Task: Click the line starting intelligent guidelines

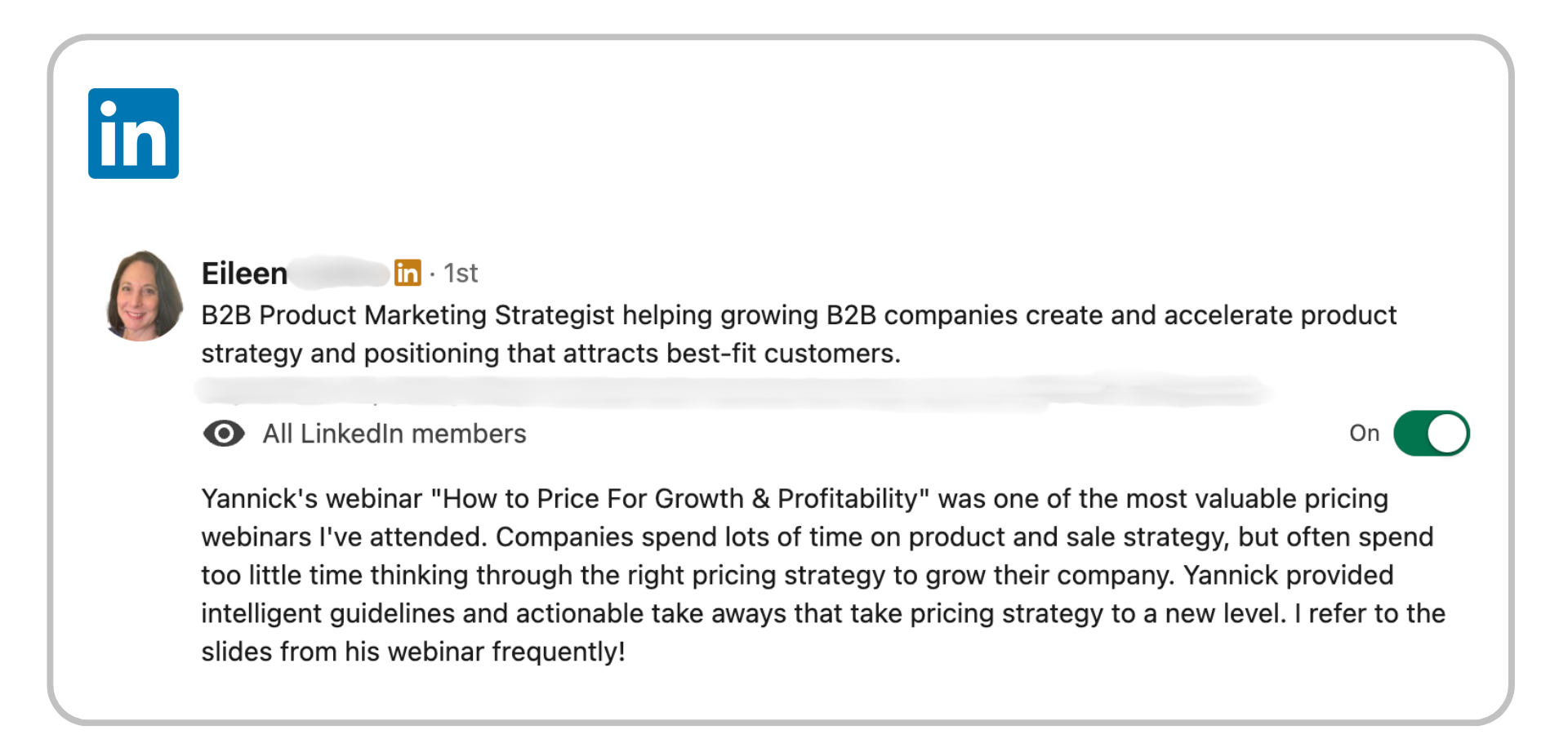Action: pyautogui.click(x=823, y=614)
